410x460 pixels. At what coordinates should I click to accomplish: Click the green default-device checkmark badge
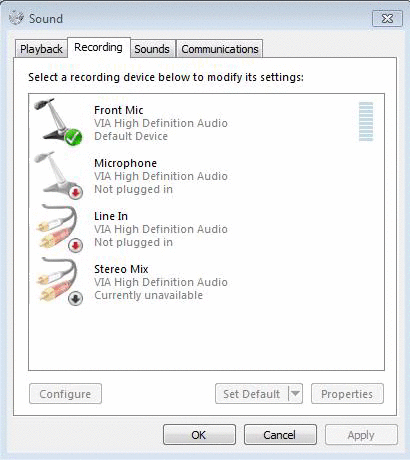(73, 137)
